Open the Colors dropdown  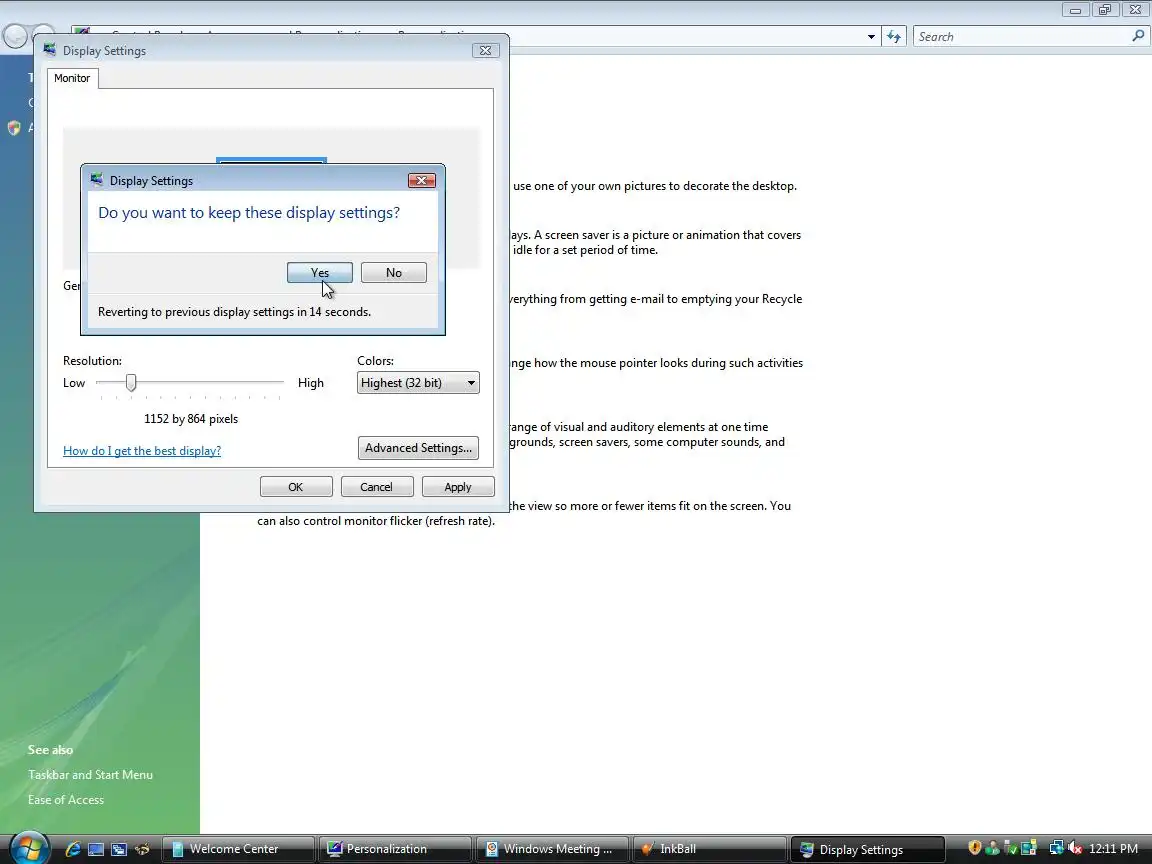pos(418,383)
